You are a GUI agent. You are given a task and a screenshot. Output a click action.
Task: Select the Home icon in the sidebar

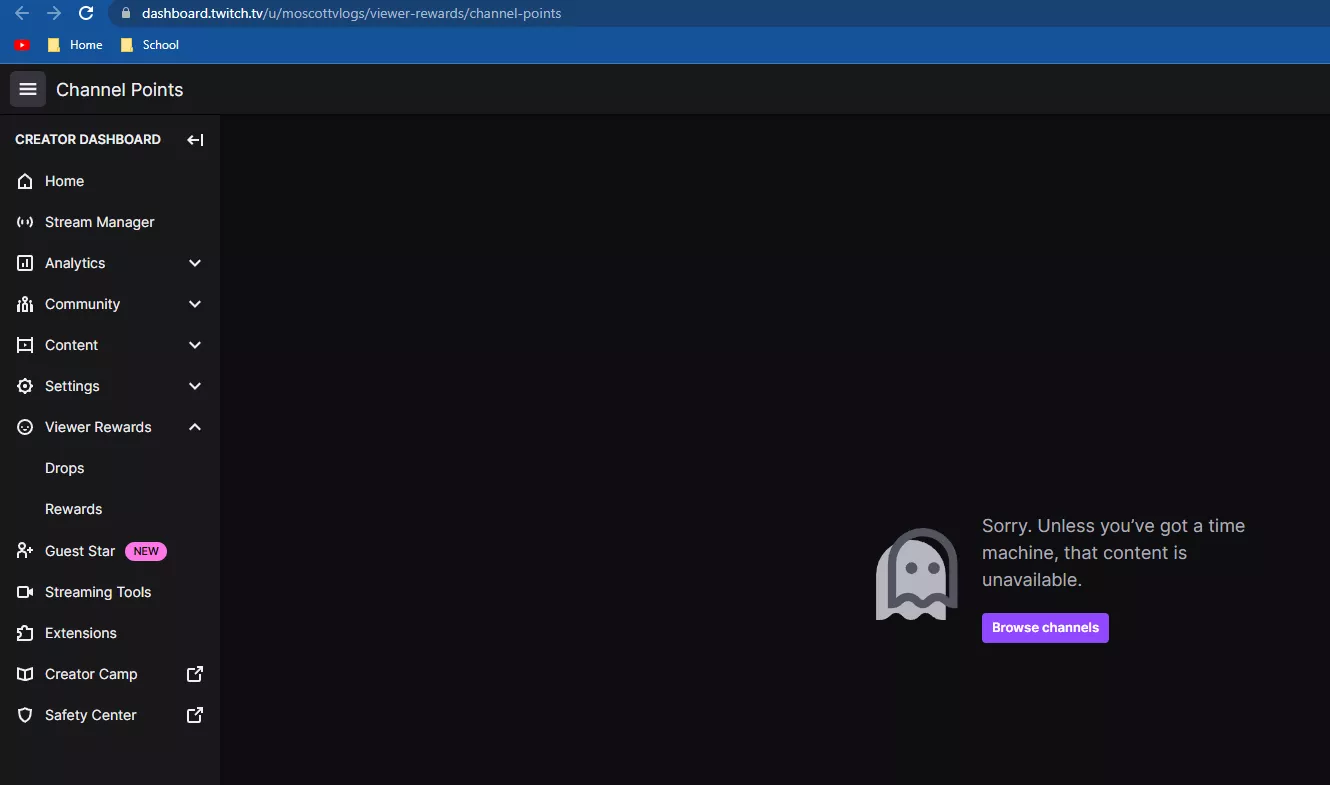25,181
